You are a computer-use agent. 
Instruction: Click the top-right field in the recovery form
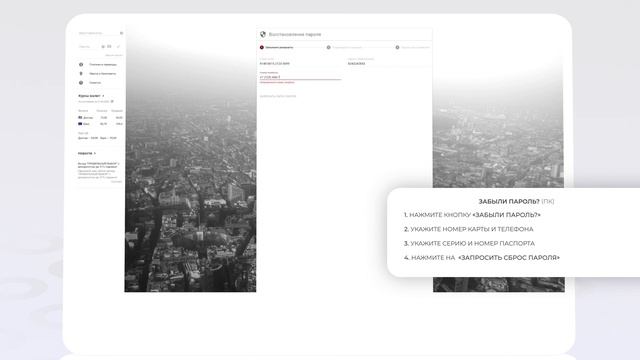point(388,62)
